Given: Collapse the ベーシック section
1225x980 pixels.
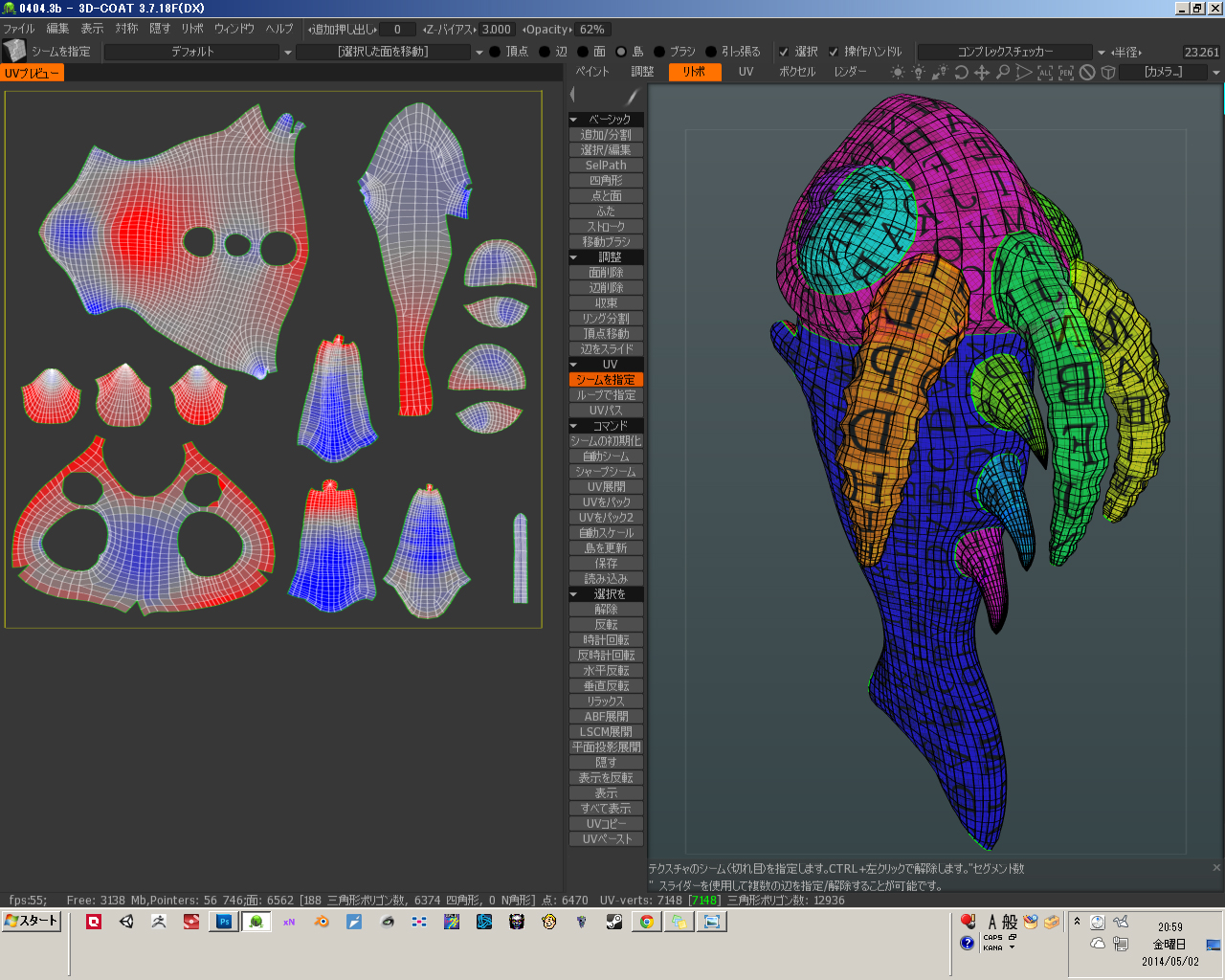Looking at the screenshot, I should tap(606, 120).
